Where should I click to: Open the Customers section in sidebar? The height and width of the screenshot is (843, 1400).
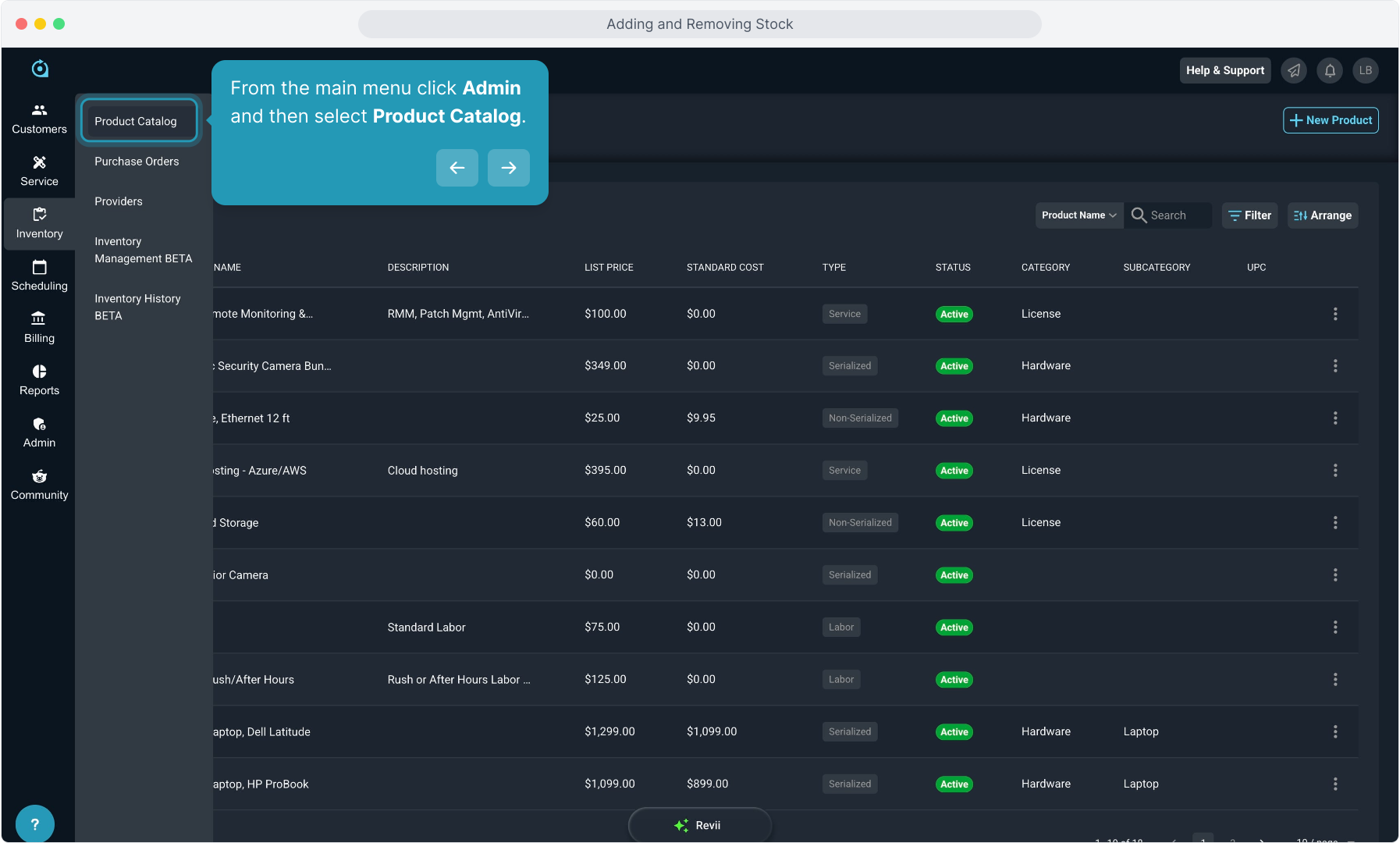[x=39, y=119]
